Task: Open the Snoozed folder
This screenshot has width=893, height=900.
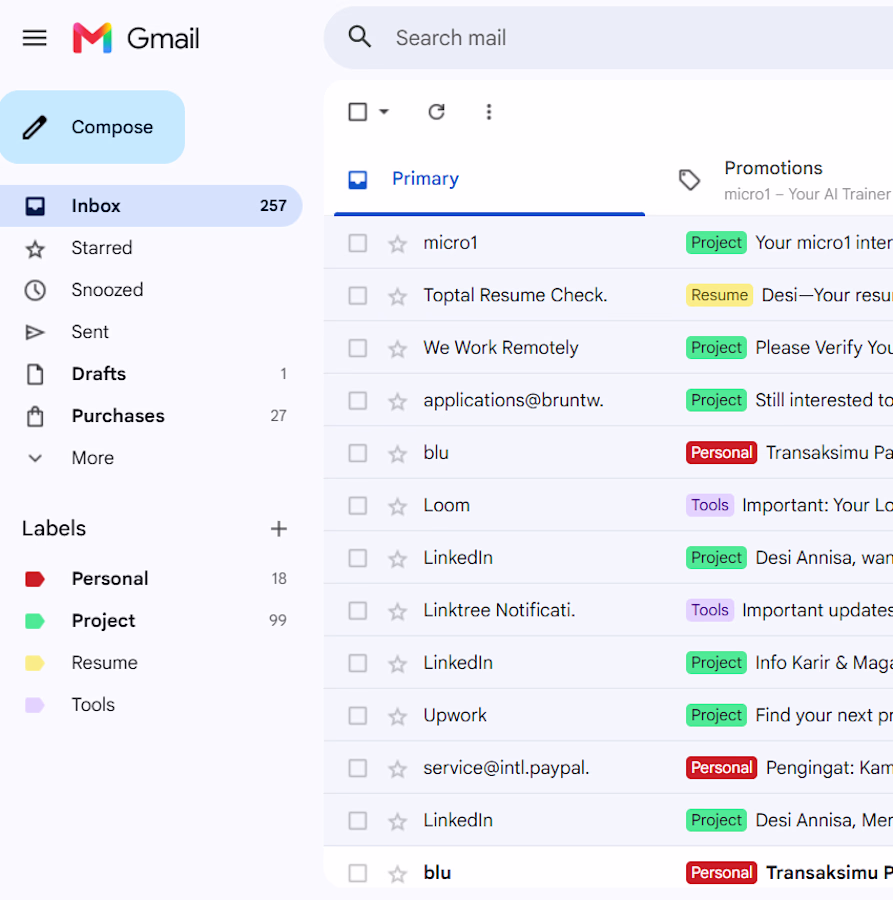Action: (151, 290)
